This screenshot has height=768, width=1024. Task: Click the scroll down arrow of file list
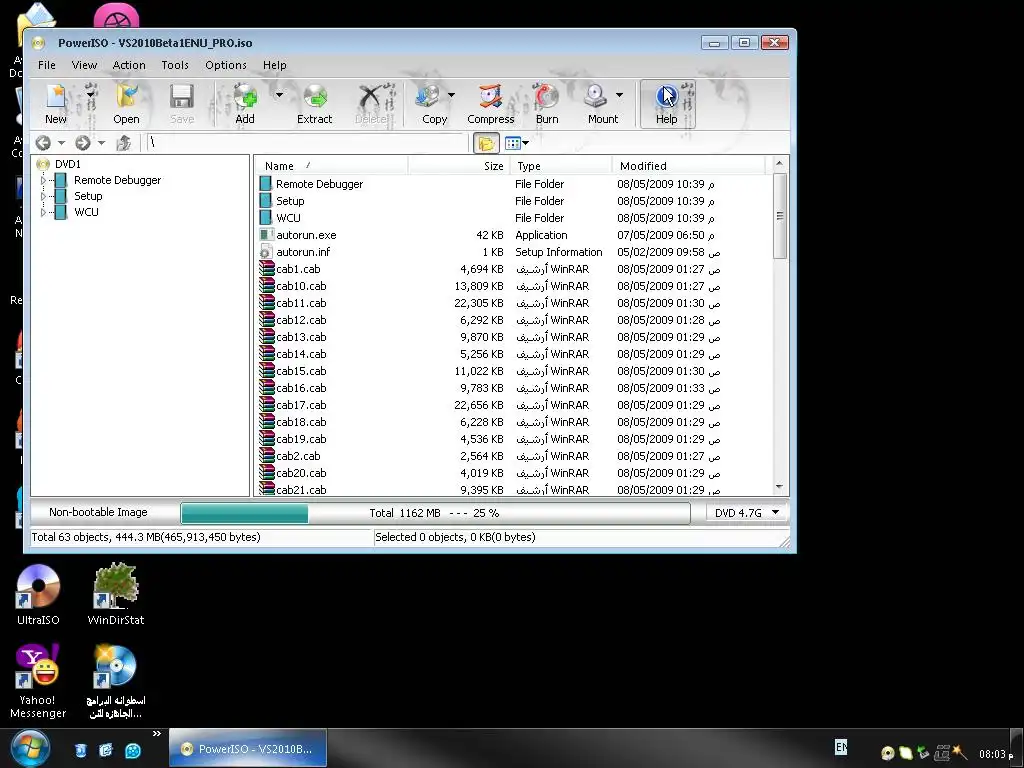780,487
